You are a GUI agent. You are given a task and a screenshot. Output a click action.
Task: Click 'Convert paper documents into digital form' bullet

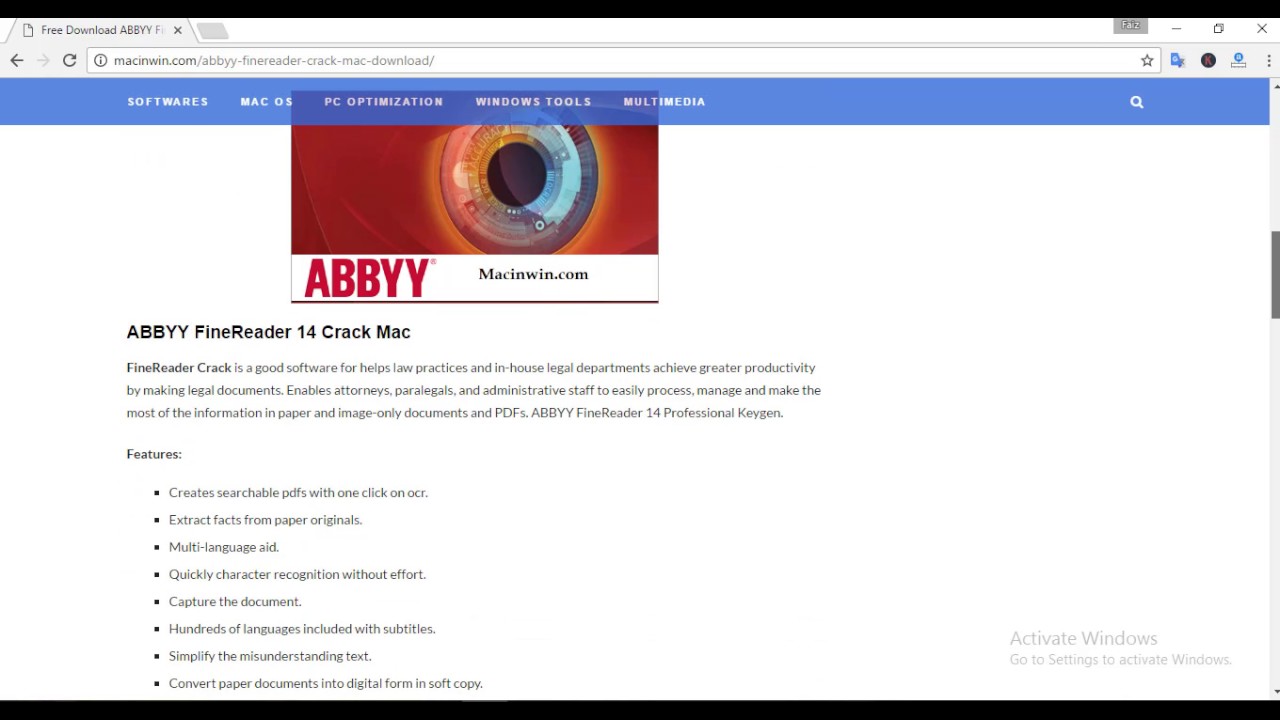(326, 683)
